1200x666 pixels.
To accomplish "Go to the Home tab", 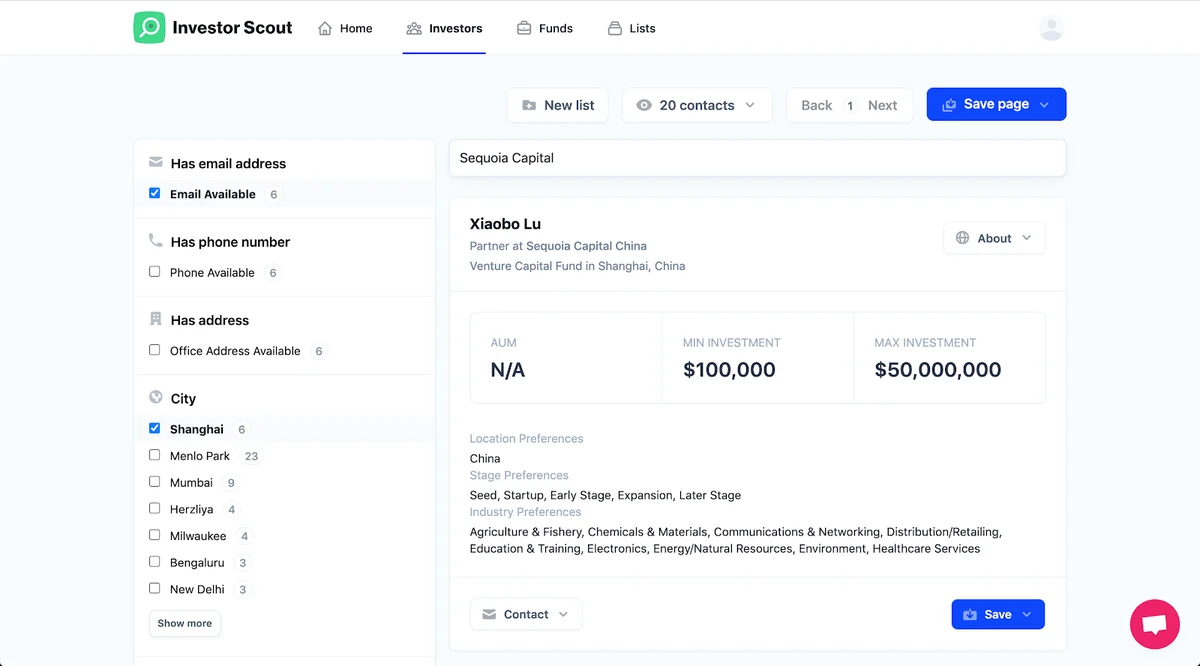I will [x=345, y=28].
